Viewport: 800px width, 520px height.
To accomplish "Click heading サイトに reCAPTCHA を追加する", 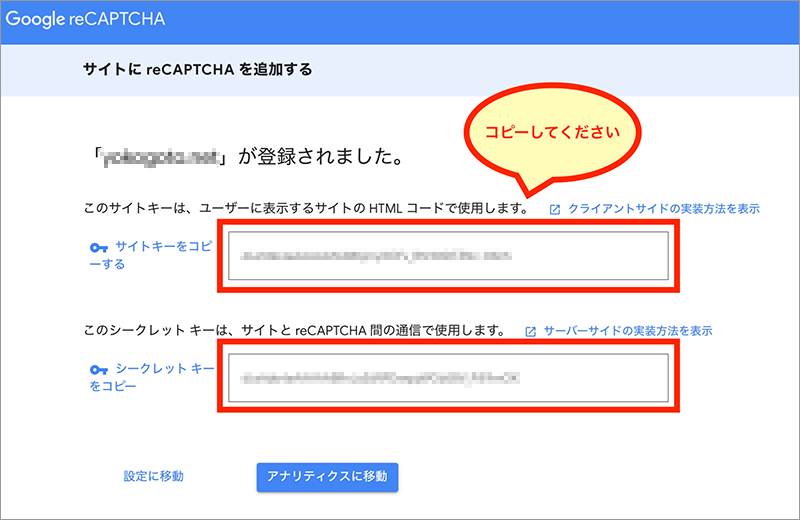I will click(x=197, y=69).
